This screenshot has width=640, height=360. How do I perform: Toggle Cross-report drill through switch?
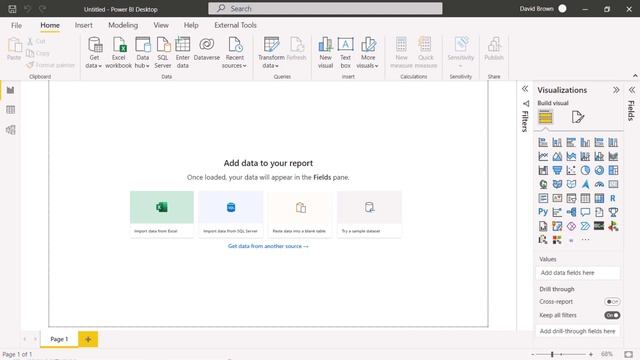pyautogui.click(x=612, y=302)
